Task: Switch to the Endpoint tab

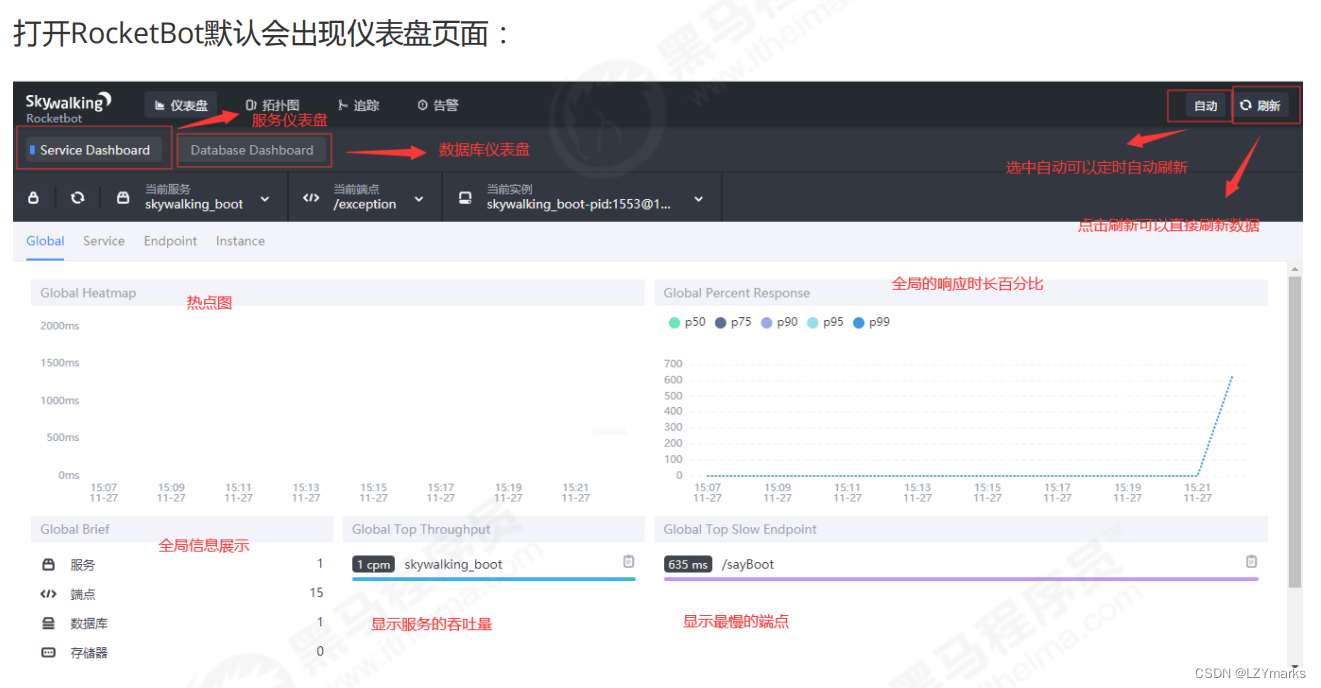Action: [170, 241]
